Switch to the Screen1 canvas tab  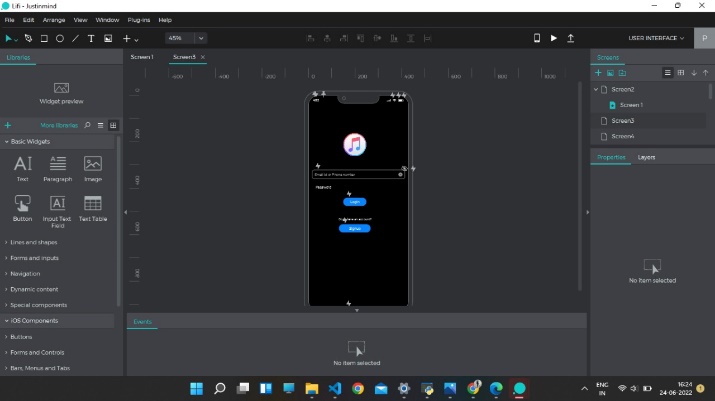(142, 57)
